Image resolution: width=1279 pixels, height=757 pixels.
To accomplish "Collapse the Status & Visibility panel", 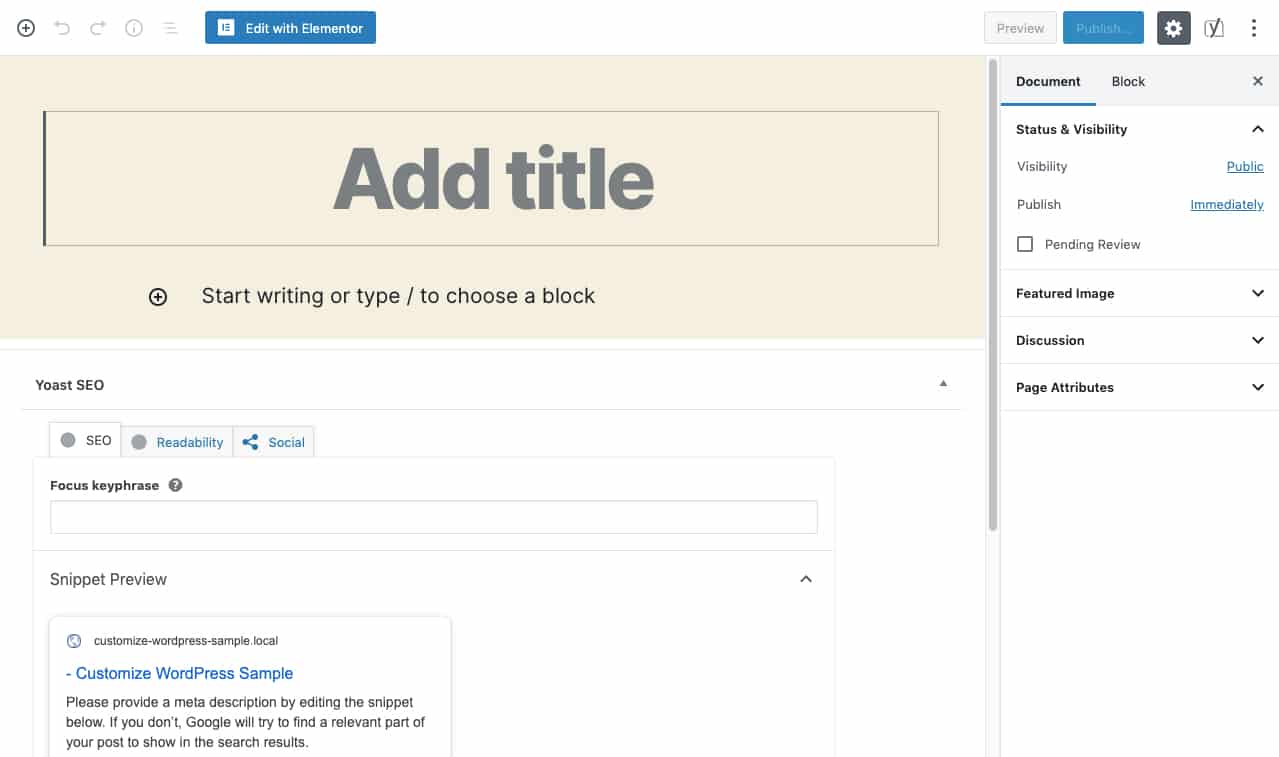I will click(x=1257, y=129).
